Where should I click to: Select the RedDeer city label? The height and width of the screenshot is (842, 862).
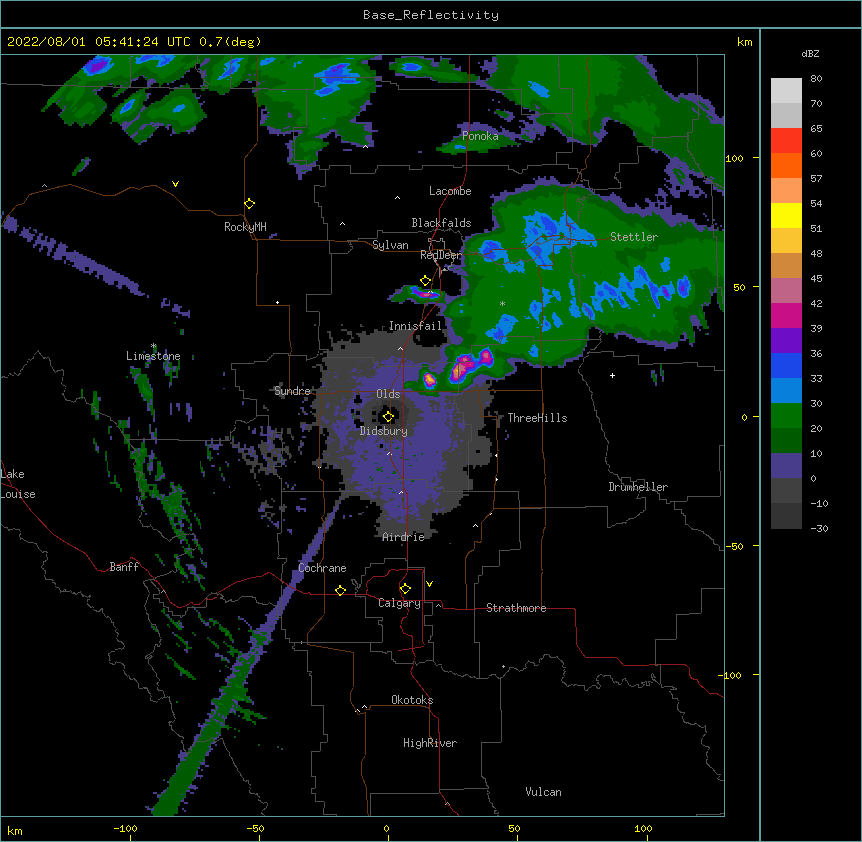pos(441,255)
